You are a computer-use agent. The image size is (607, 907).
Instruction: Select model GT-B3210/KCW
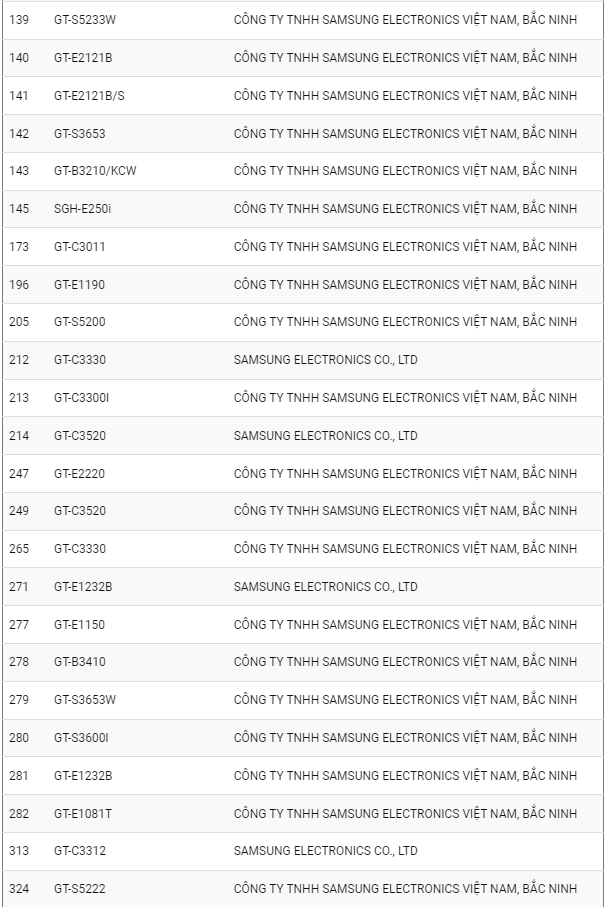pyautogui.click(x=95, y=171)
